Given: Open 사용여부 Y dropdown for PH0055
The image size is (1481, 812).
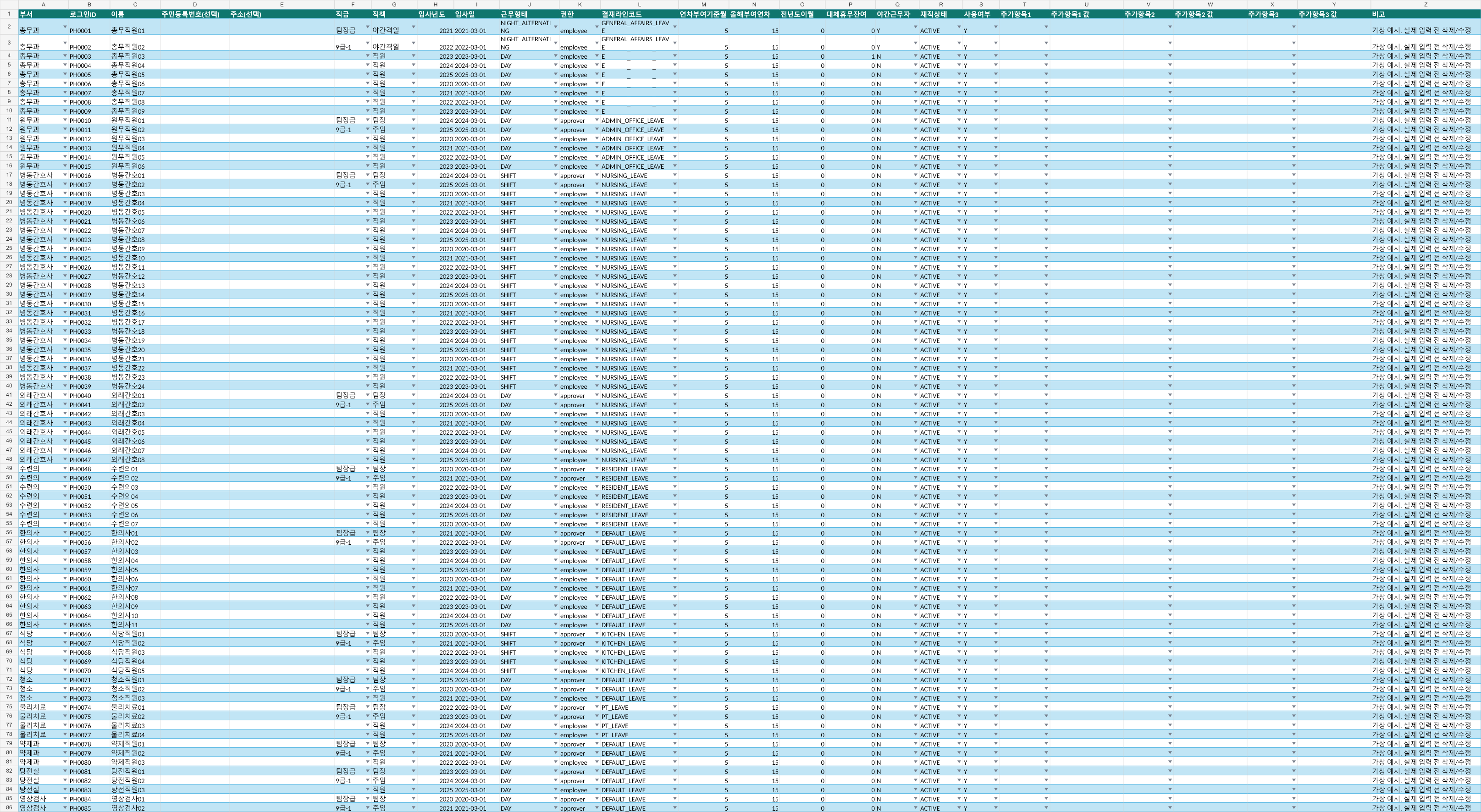Looking at the screenshot, I should click(x=996, y=532).
